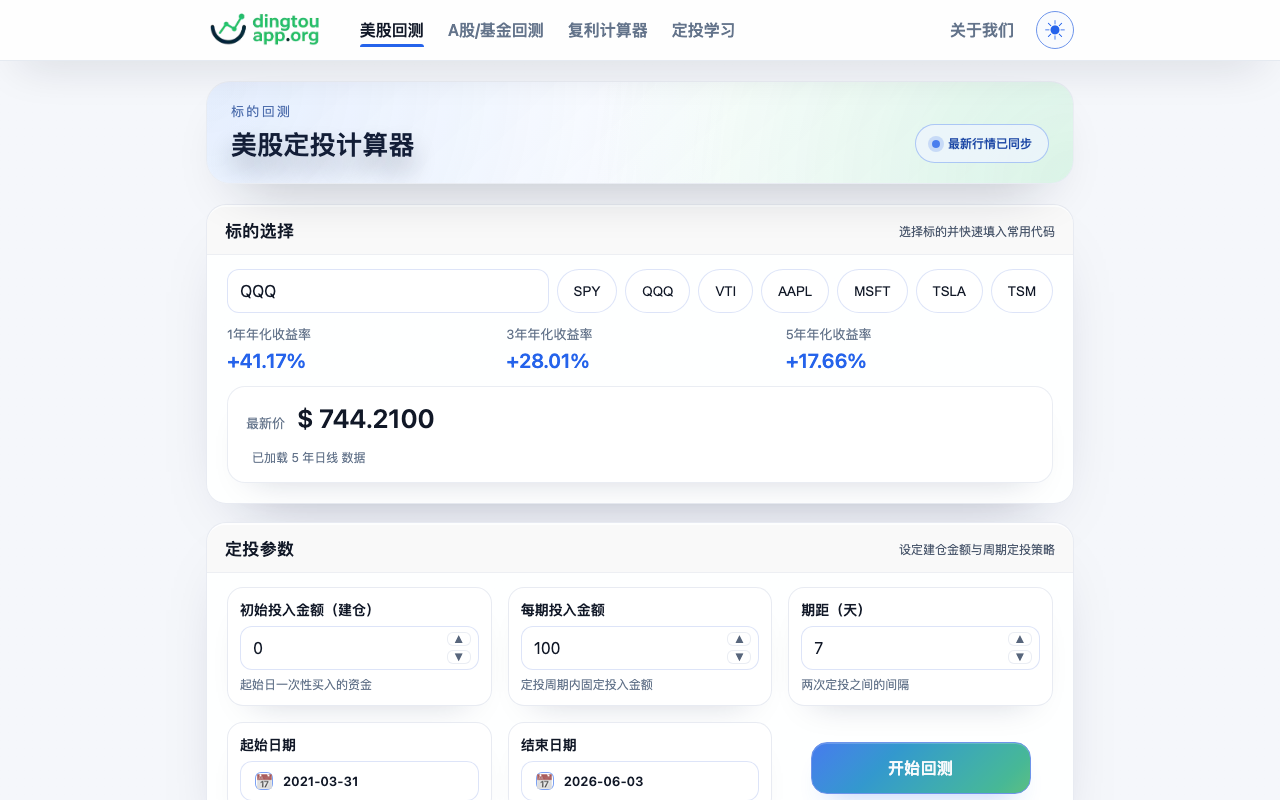
Task: Click the 1年年化收益率 value +41.17%
Action: point(266,361)
